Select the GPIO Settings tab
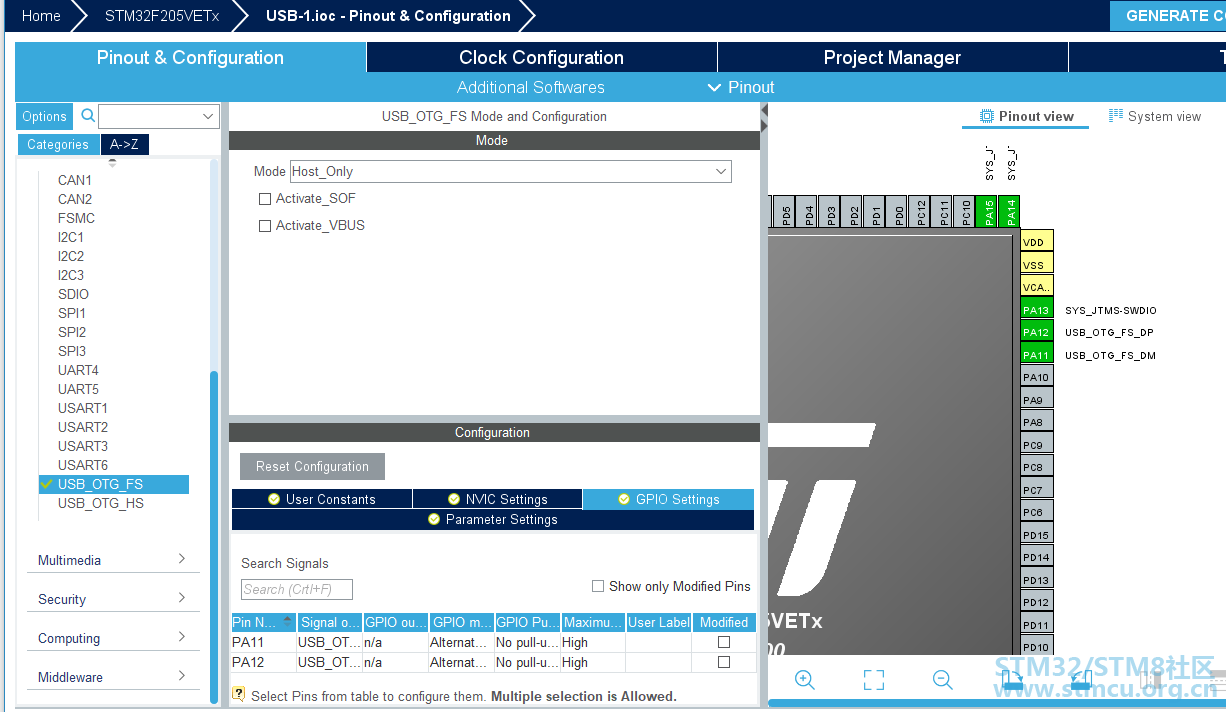This screenshot has height=712, width=1226. [x=668, y=499]
